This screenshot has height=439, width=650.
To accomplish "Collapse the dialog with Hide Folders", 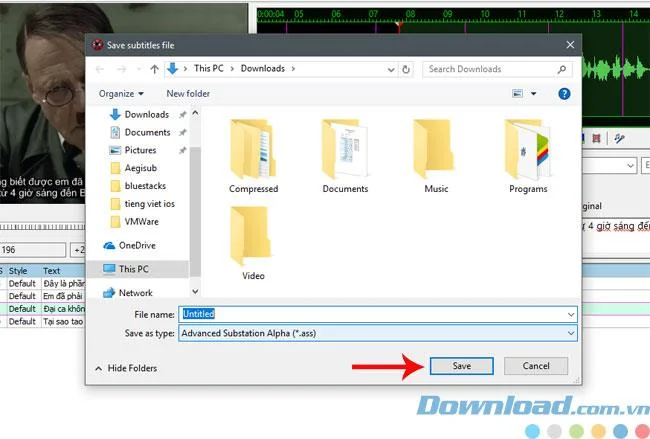I will [x=126, y=368].
